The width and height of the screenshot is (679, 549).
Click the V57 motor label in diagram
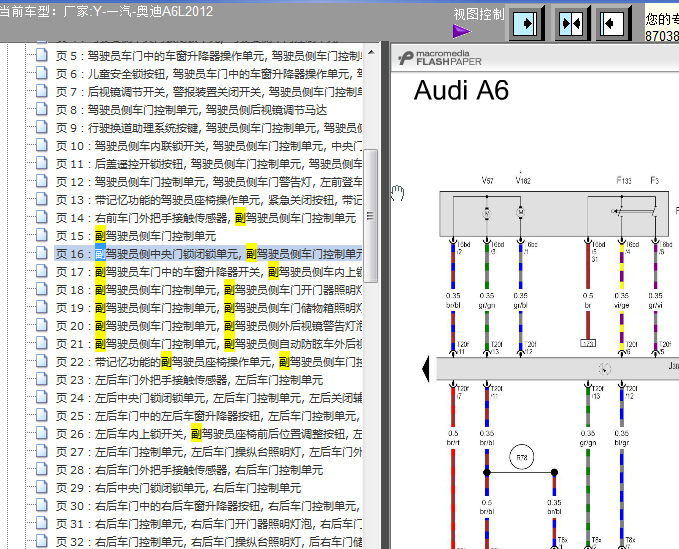pos(487,180)
